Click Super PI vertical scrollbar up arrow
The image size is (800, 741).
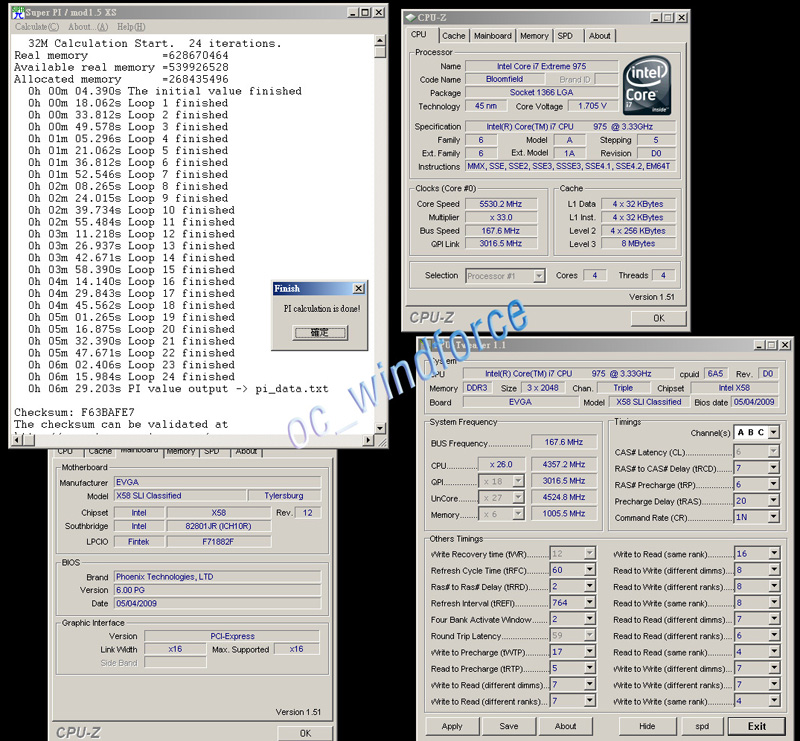pos(380,41)
